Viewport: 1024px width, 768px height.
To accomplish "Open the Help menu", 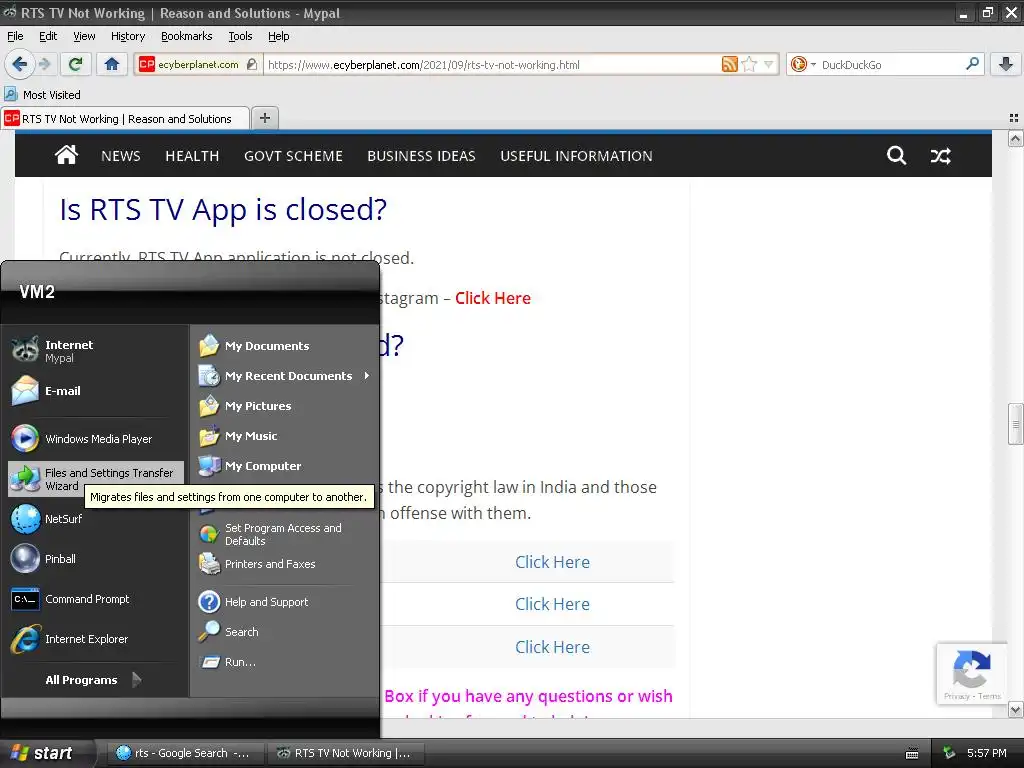I will pos(278,36).
